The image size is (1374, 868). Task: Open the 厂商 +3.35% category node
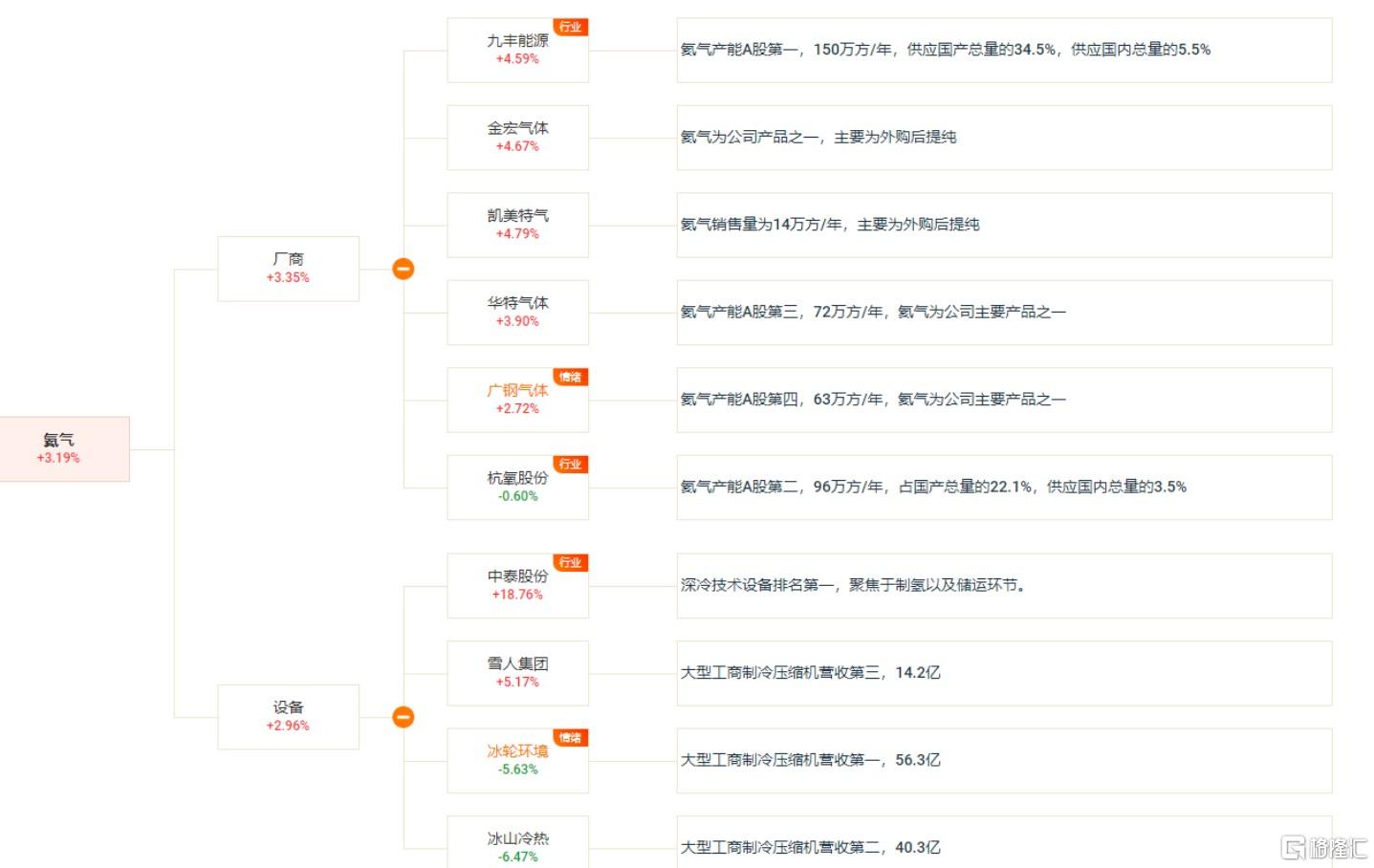(288, 269)
